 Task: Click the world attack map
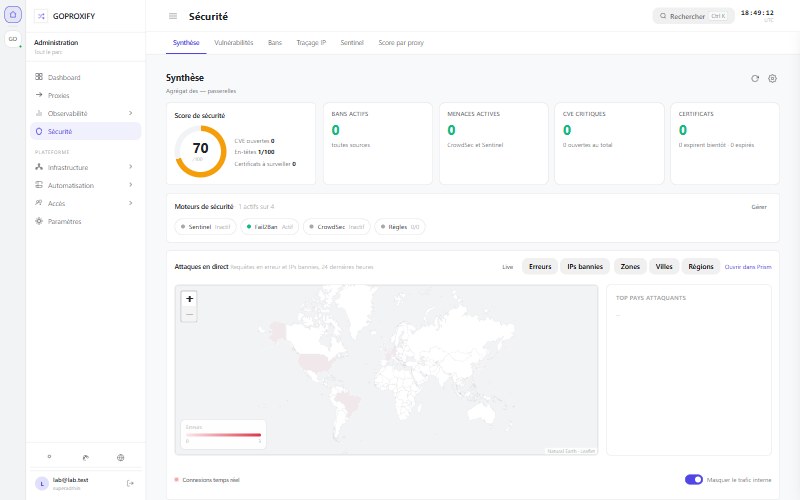tap(386, 370)
